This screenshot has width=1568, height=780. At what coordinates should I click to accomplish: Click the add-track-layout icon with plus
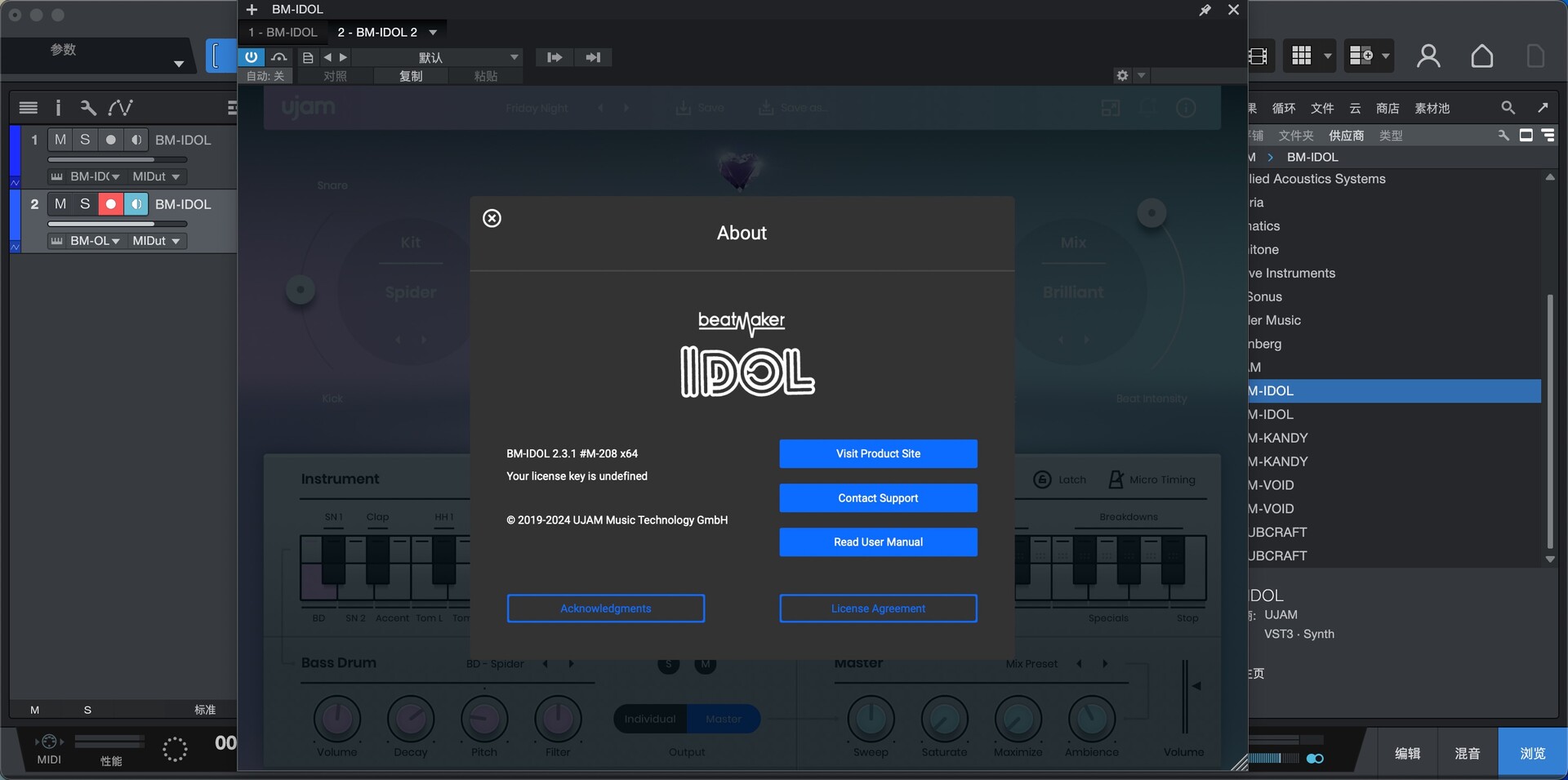(x=1361, y=56)
